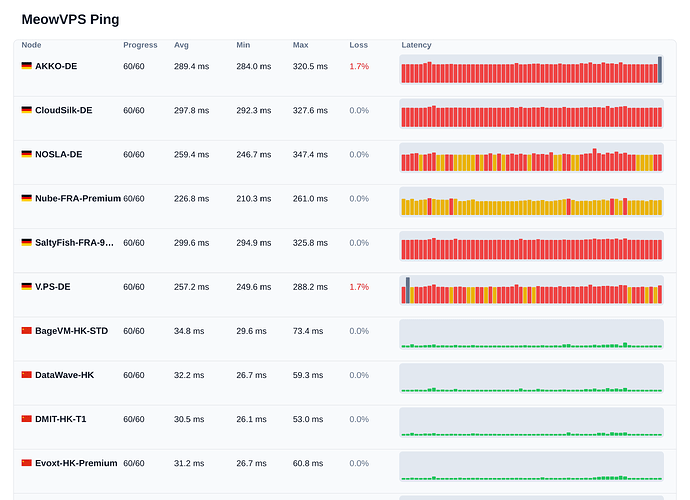Click the Min column header
This screenshot has width=690, height=500.
coord(243,45)
